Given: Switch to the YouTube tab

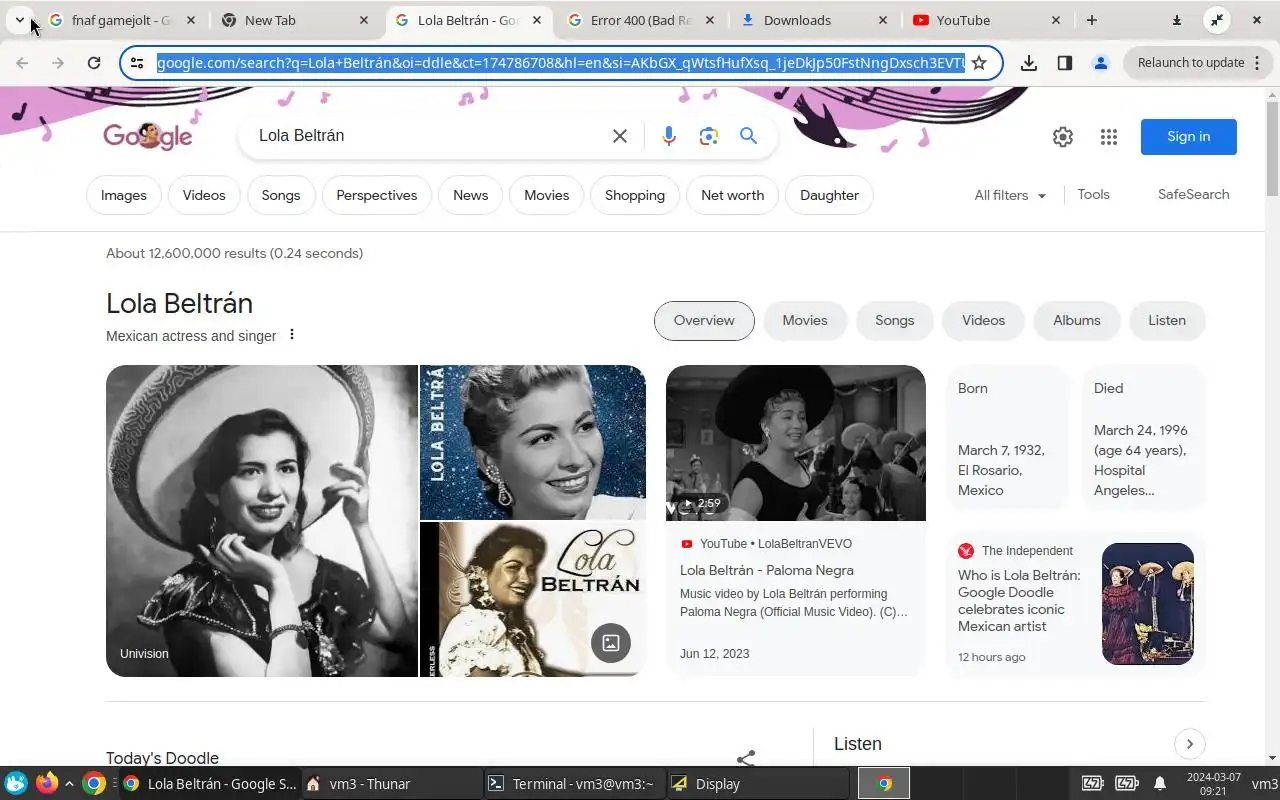Looking at the screenshot, I should click(988, 20).
